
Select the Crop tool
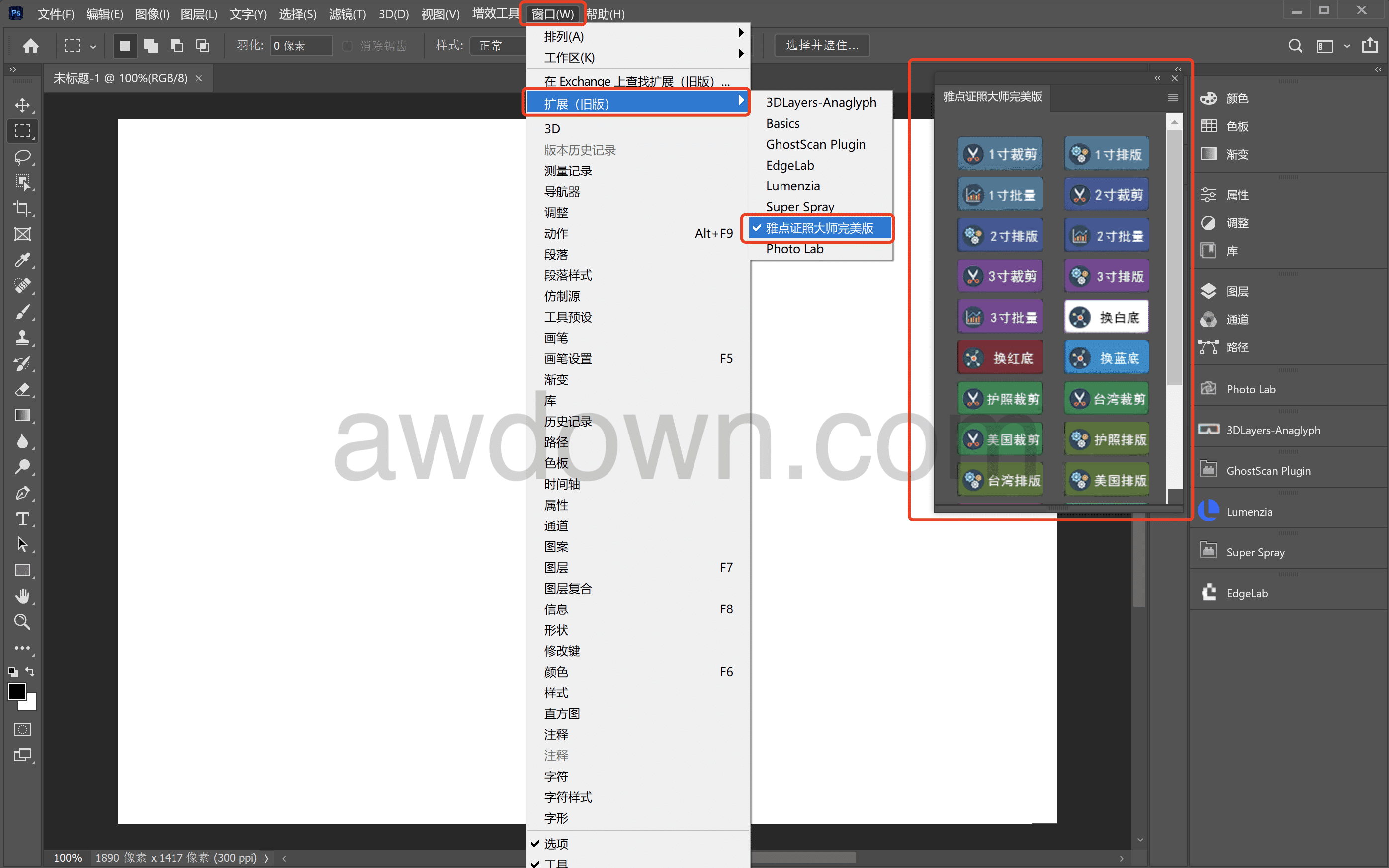click(22, 208)
